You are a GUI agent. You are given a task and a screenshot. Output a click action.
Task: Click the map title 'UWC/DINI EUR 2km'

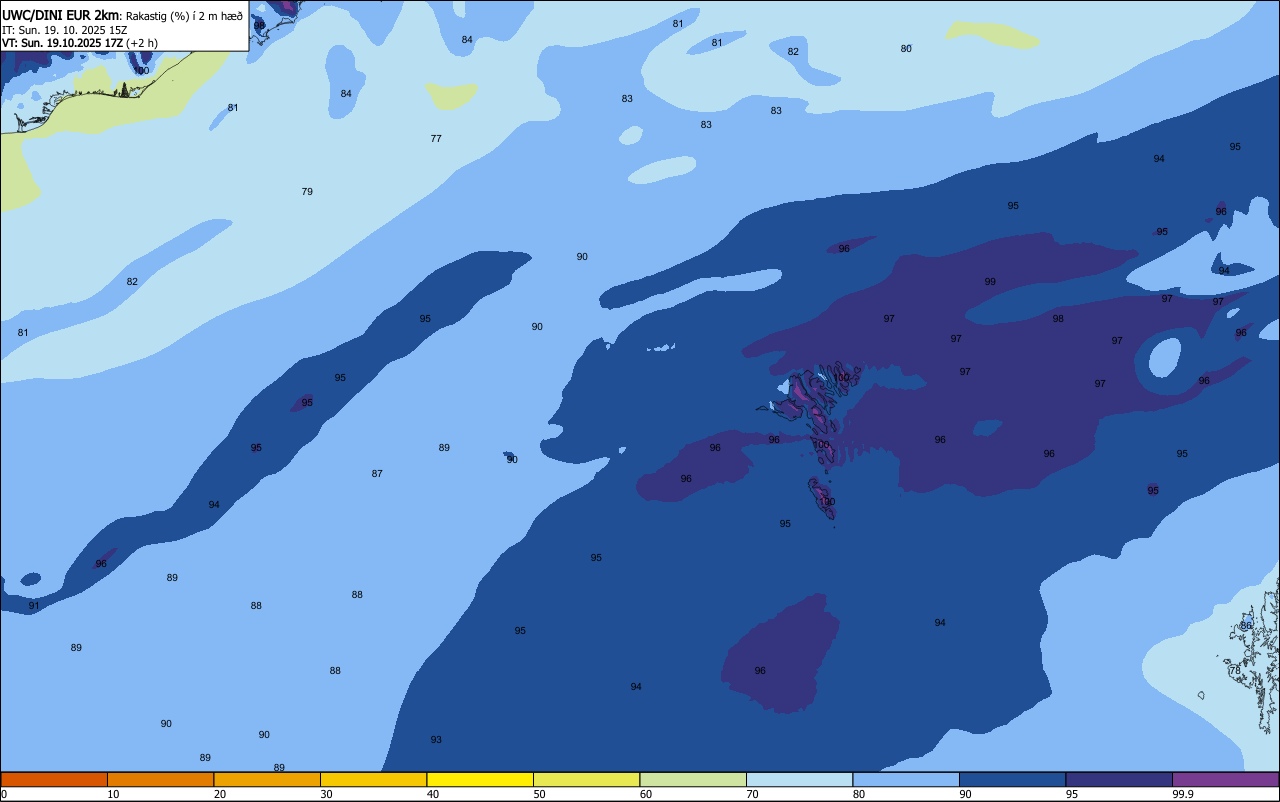pos(61,15)
